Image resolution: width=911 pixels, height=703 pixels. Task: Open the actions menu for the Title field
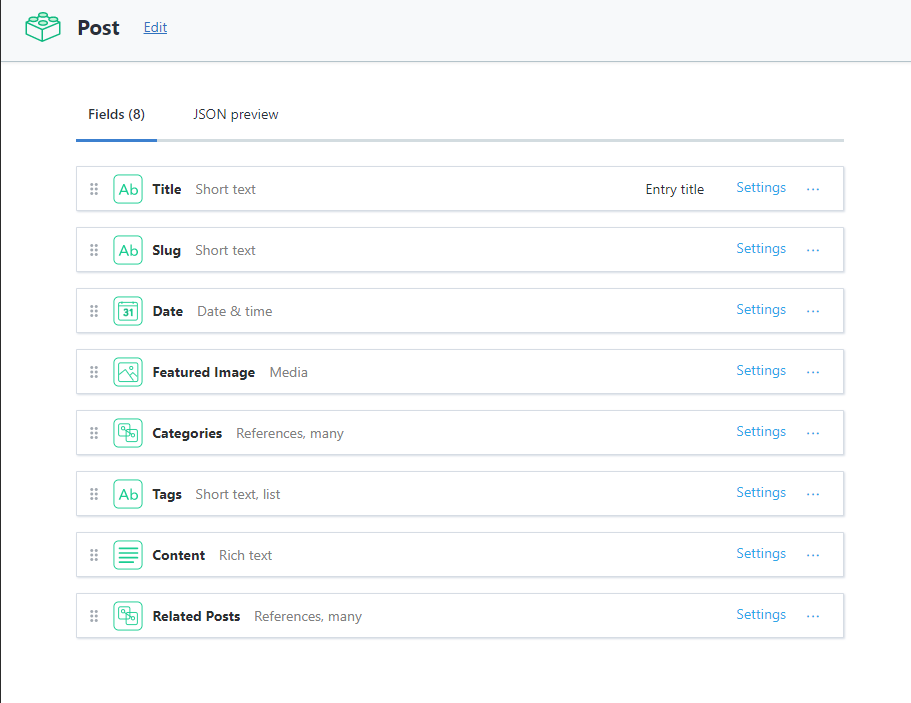coord(812,188)
